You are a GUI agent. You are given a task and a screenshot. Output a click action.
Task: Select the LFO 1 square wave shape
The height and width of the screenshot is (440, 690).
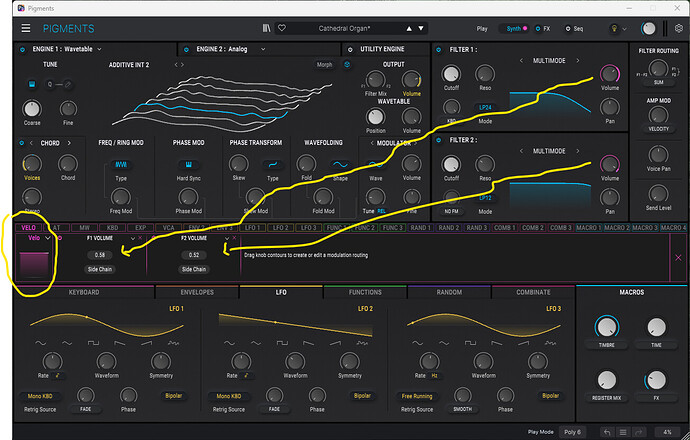93,343
